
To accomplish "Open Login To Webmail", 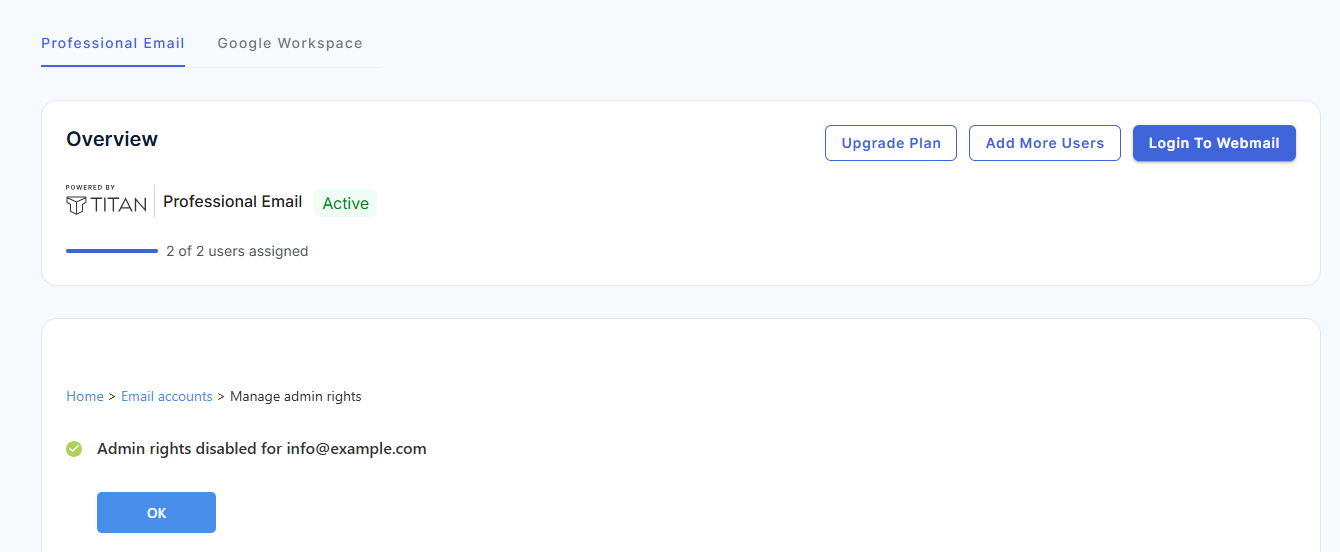I will (1214, 143).
